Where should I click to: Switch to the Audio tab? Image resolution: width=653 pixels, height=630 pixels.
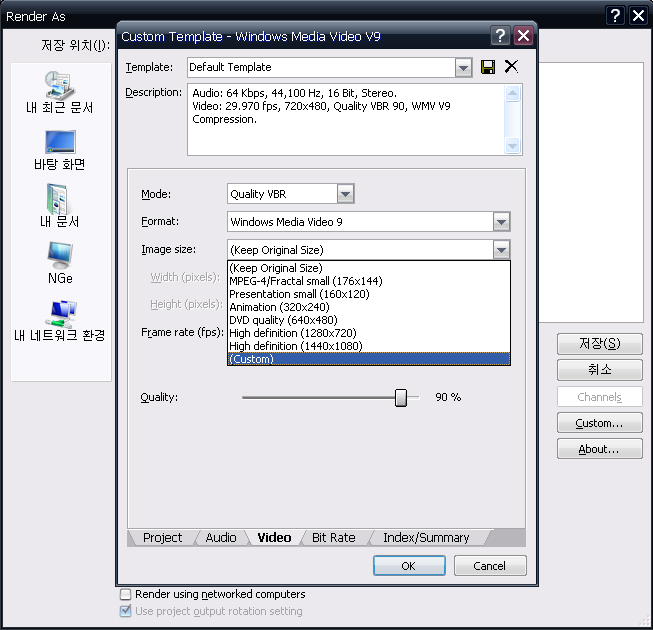click(221, 538)
